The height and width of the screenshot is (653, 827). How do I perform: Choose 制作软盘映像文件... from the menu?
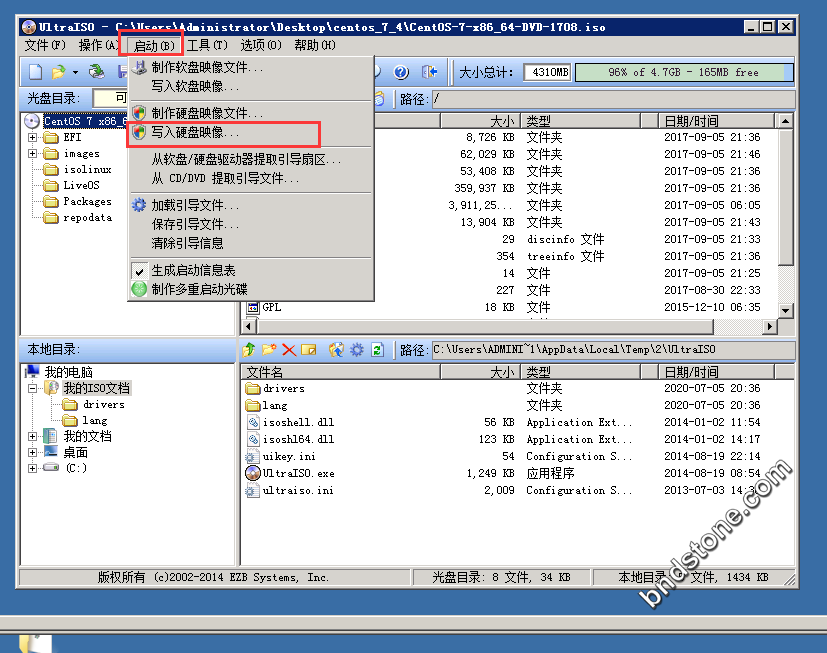[x=251, y=68]
